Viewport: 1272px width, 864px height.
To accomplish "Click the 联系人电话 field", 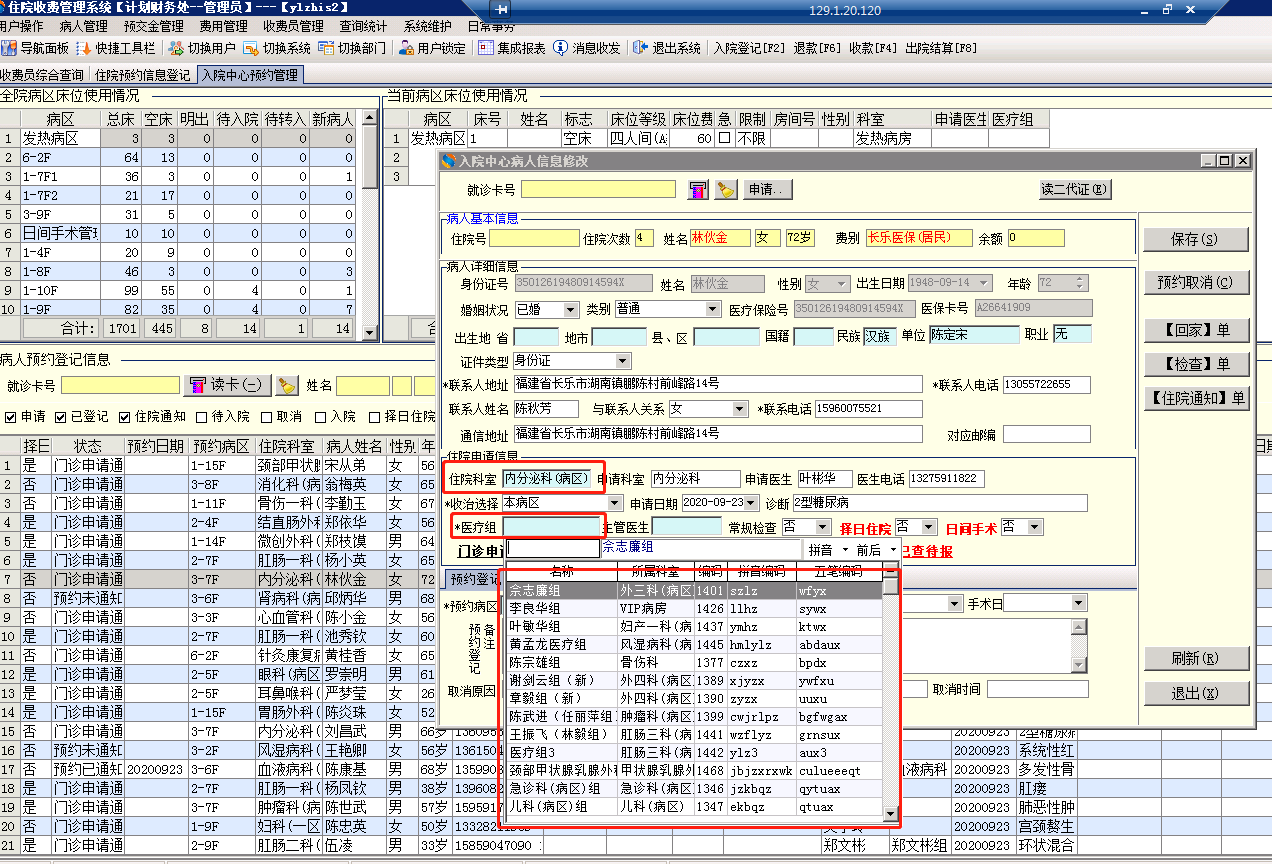I will click(x=1047, y=385).
